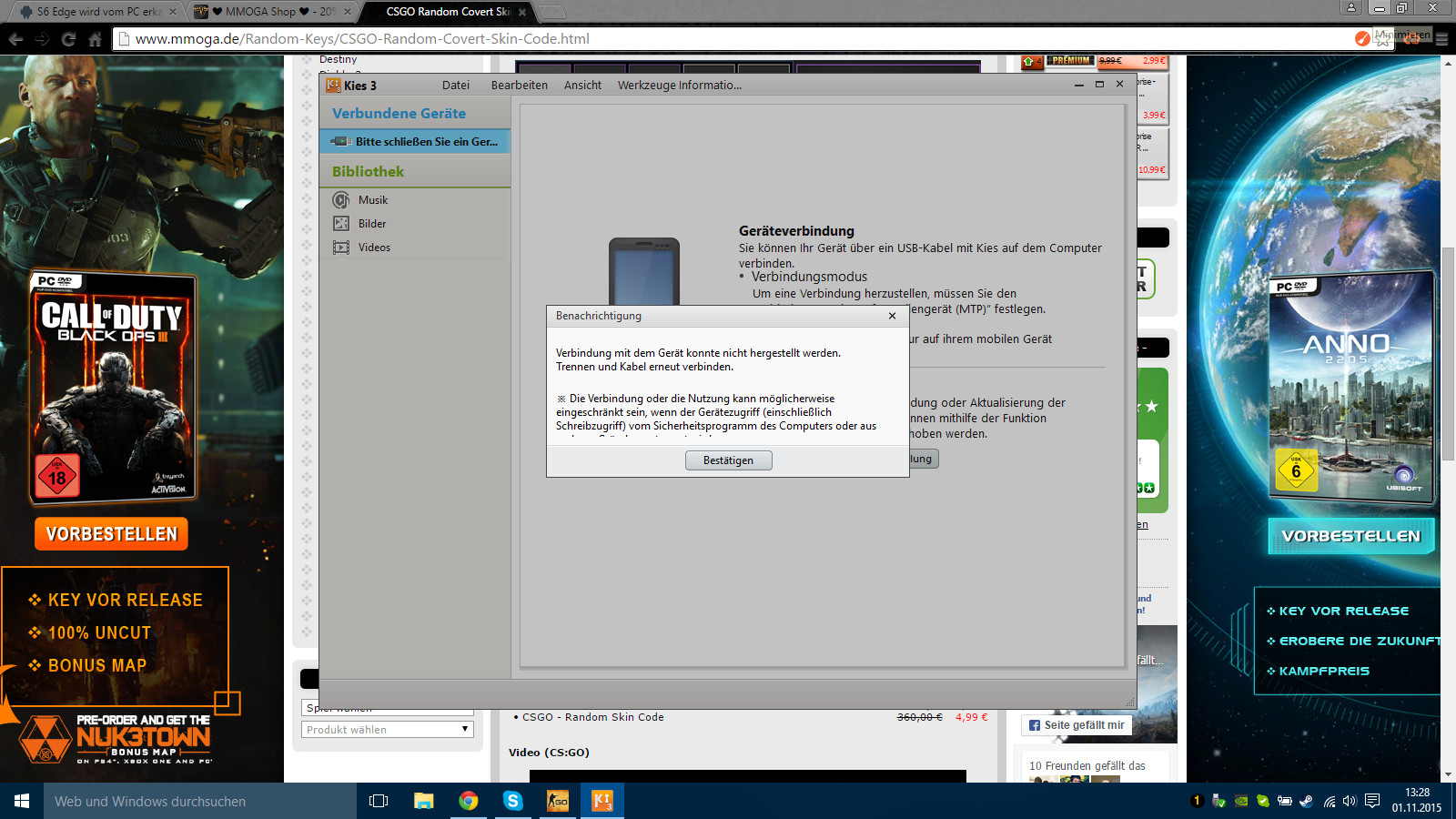Go back in Chrome
The height and width of the screenshot is (819, 1456).
pyautogui.click(x=16, y=39)
